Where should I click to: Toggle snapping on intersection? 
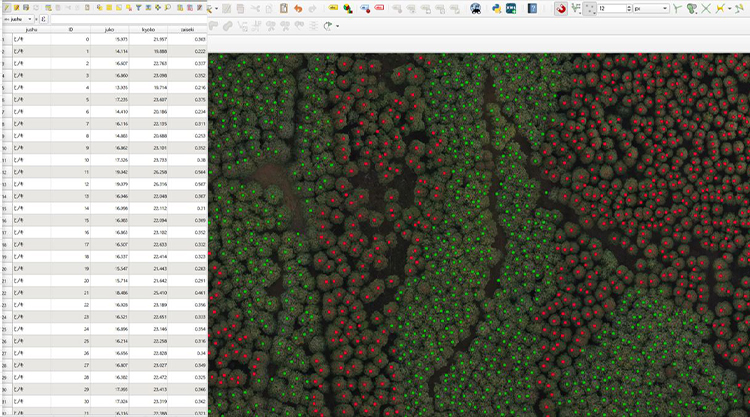click(x=706, y=8)
